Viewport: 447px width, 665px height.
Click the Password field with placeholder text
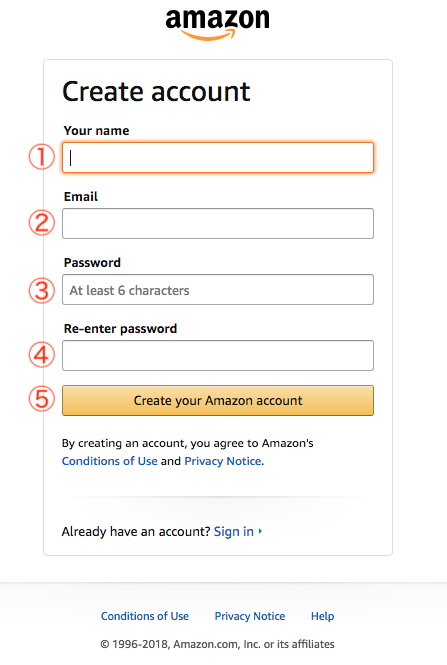pos(218,290)
